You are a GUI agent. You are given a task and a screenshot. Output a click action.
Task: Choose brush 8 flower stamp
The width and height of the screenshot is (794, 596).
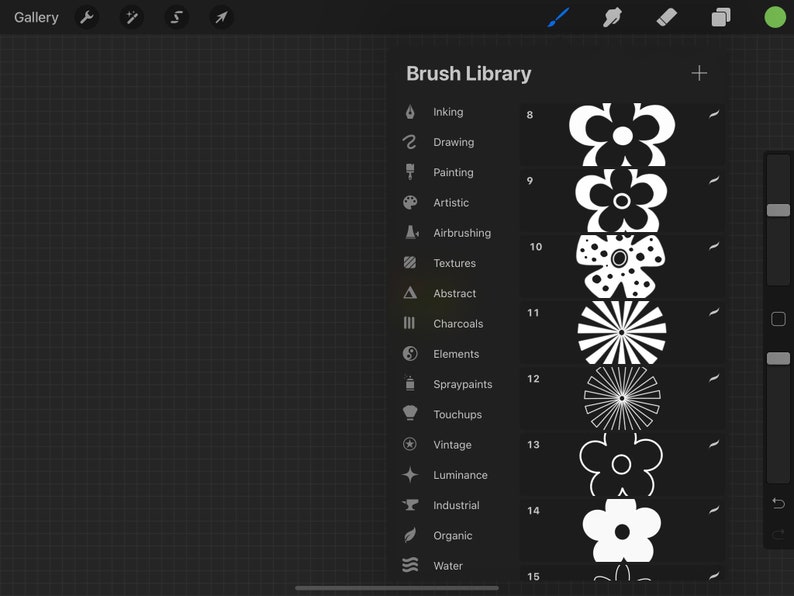pos(622,135)
